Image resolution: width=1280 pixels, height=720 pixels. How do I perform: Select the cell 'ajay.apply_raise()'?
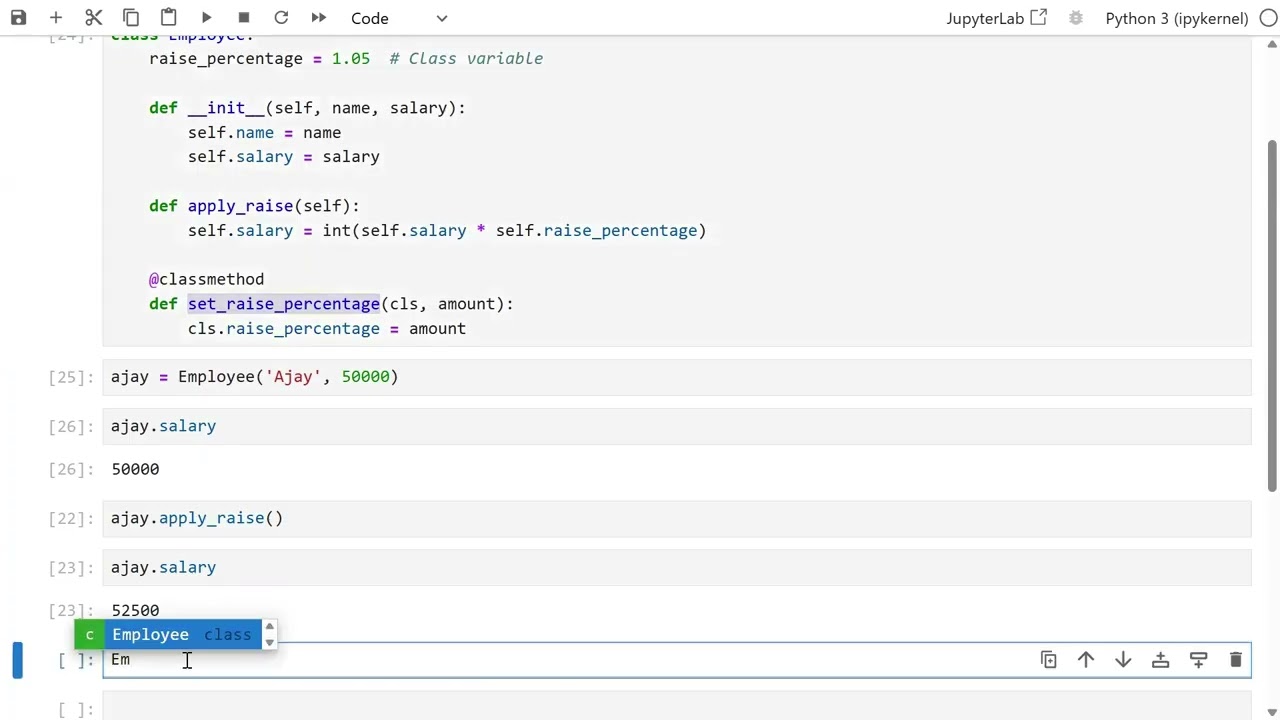(x=677, y=518)
